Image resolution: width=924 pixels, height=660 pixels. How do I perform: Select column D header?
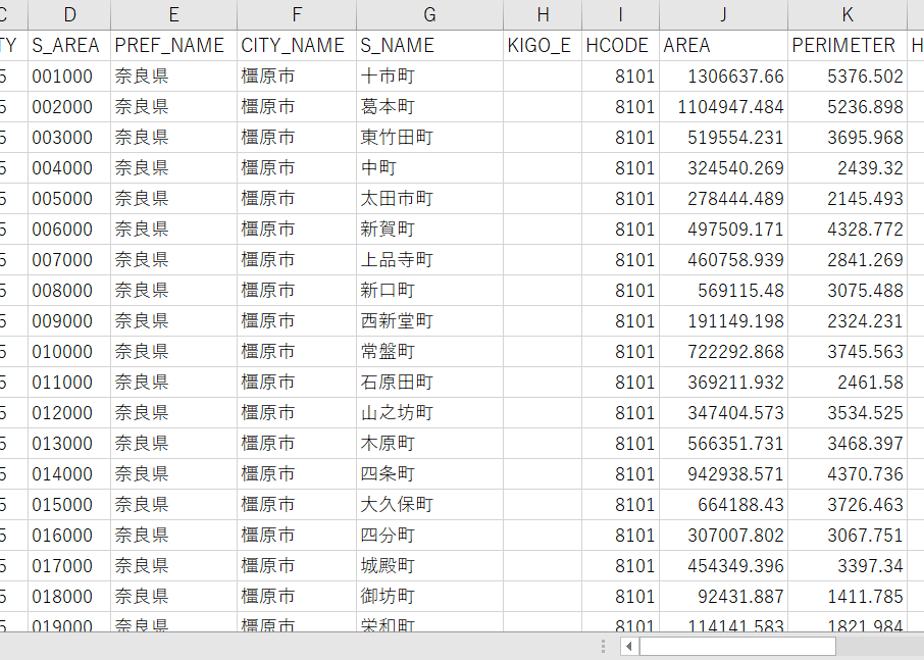pyautogui.click(x=70, y=14)
